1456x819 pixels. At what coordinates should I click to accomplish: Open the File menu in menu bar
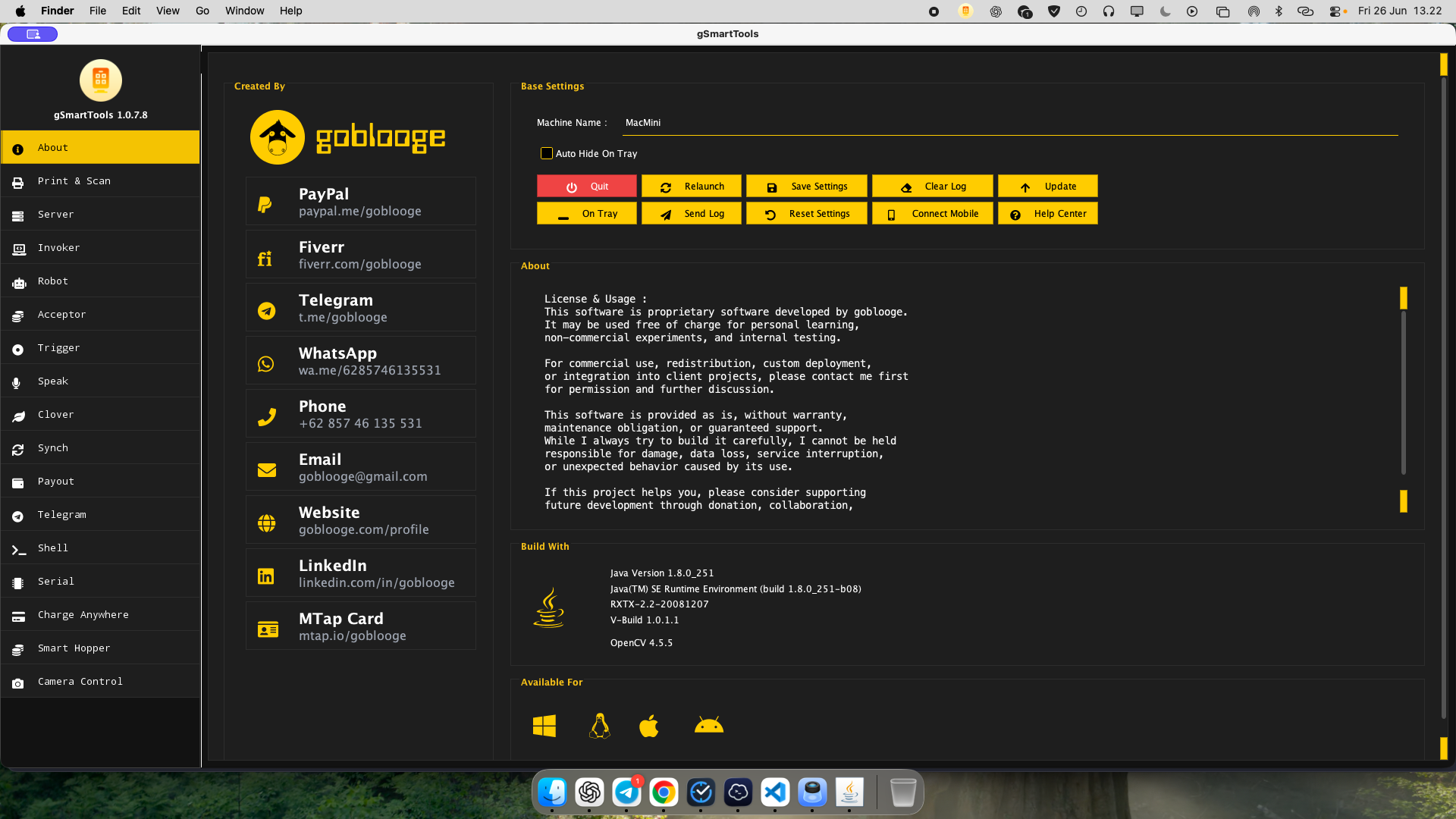[x=98, y=11]
